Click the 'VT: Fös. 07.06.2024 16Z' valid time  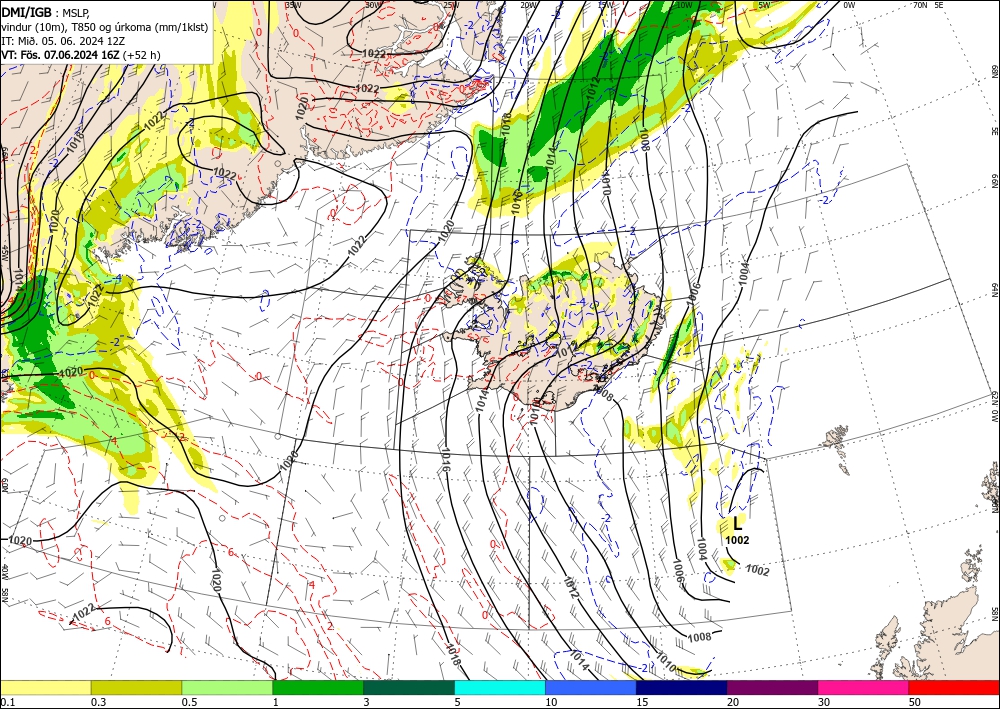60,55
